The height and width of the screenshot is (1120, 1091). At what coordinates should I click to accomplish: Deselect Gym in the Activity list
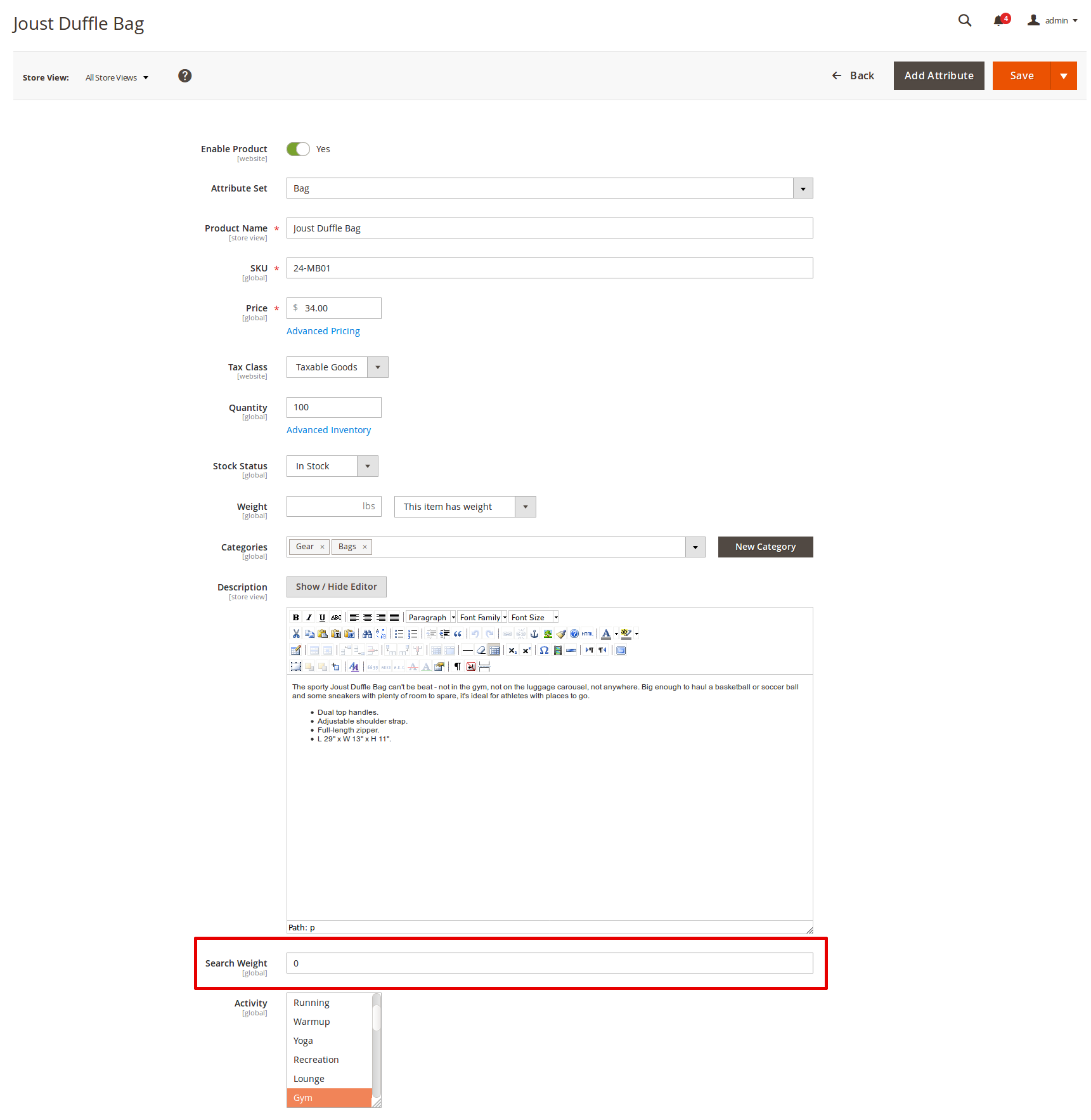point(302,1098)
